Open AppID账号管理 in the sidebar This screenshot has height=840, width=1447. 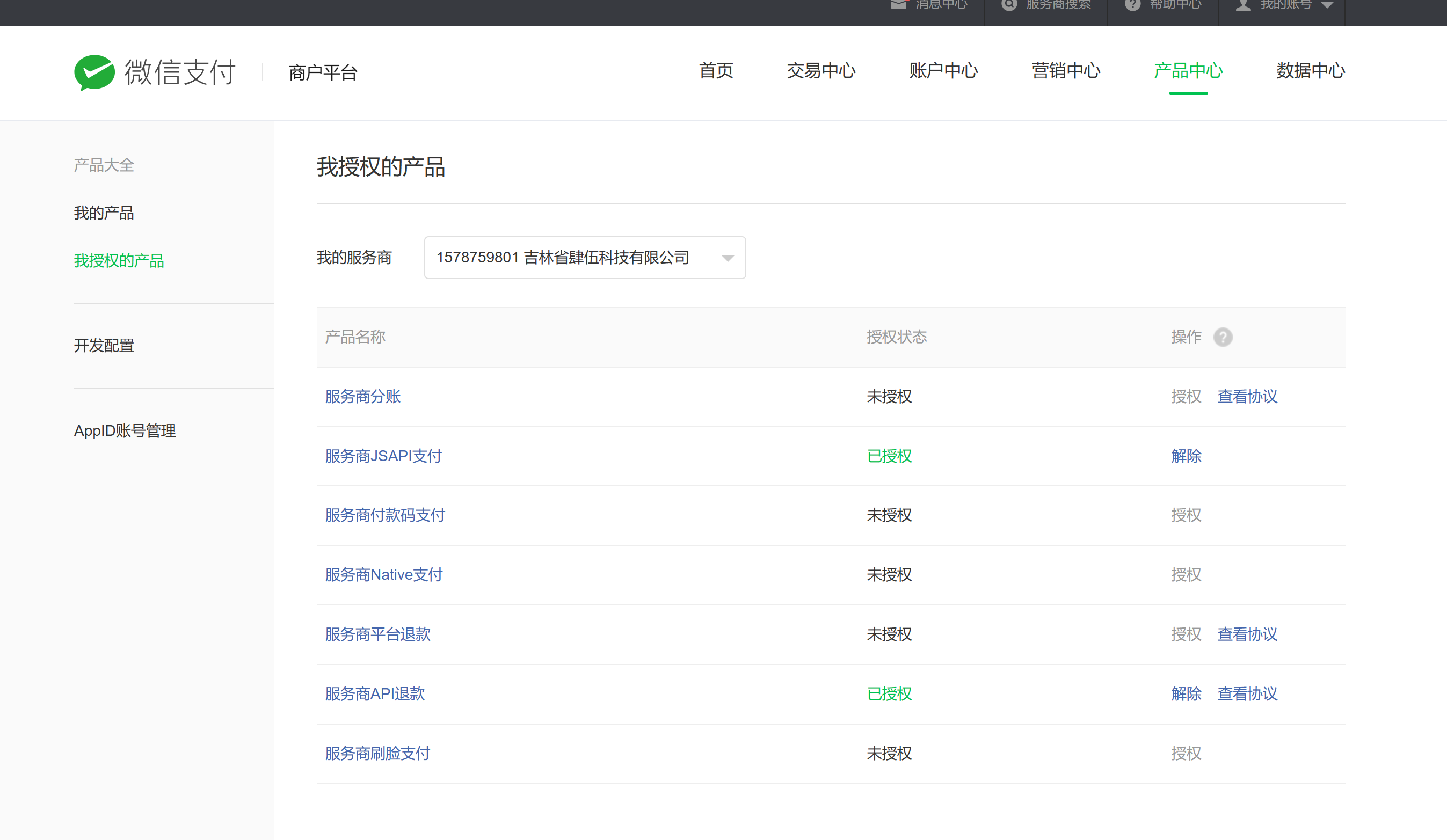coord(125,430)
